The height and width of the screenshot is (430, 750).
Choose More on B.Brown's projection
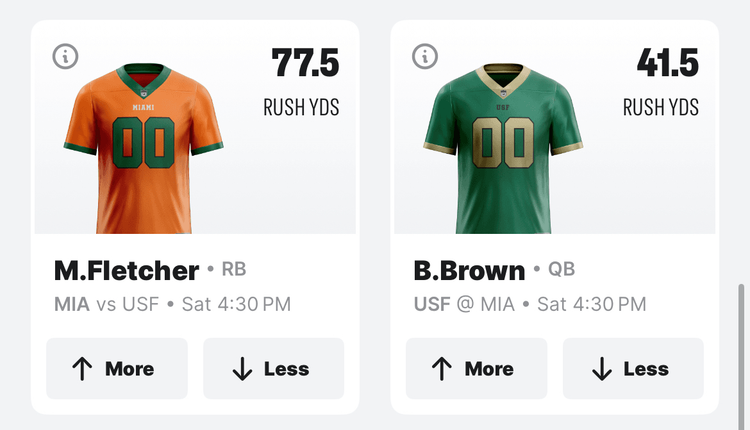[x=476, y=369]
